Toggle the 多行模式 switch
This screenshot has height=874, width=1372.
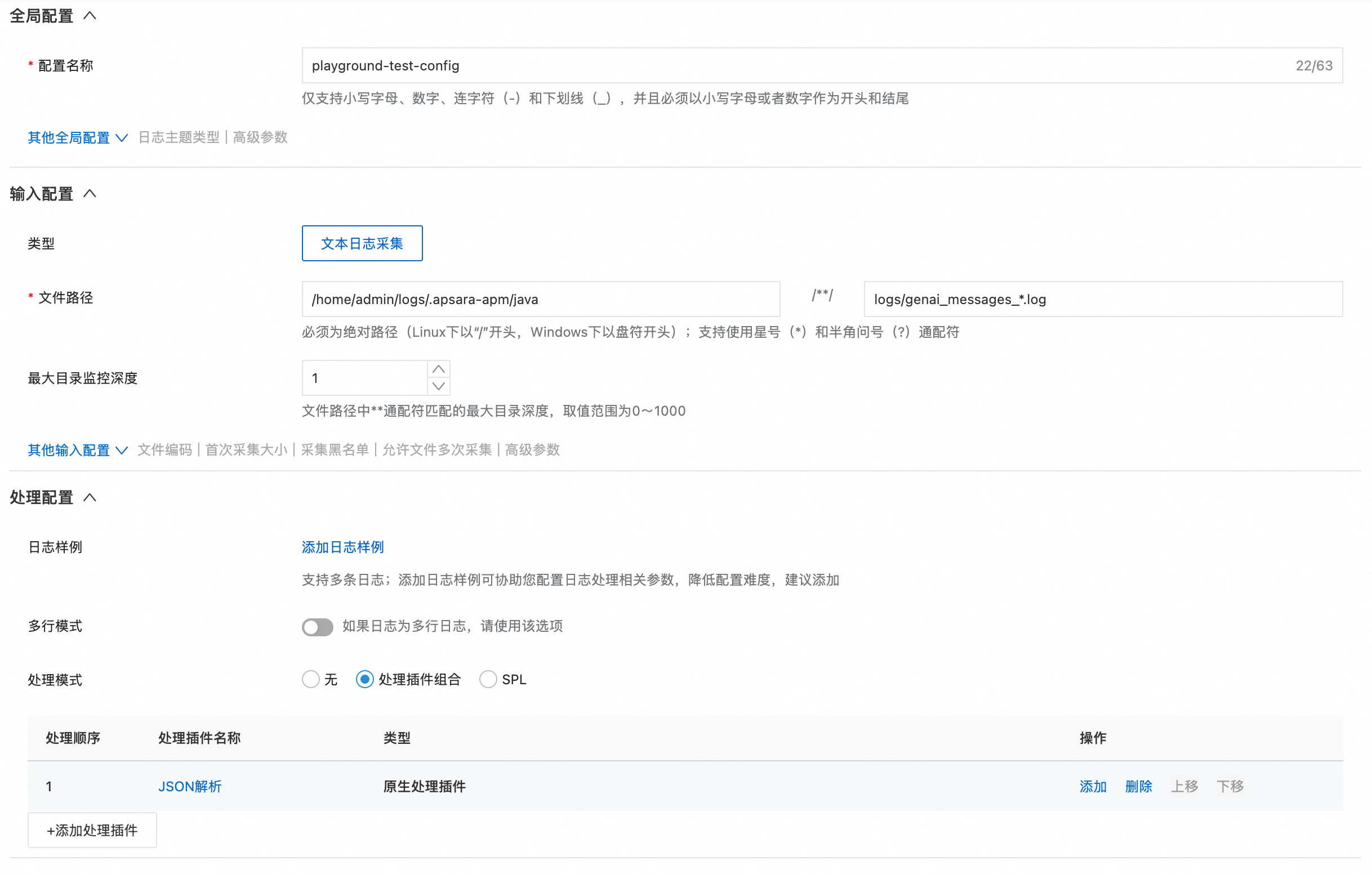tap(317, 627)
